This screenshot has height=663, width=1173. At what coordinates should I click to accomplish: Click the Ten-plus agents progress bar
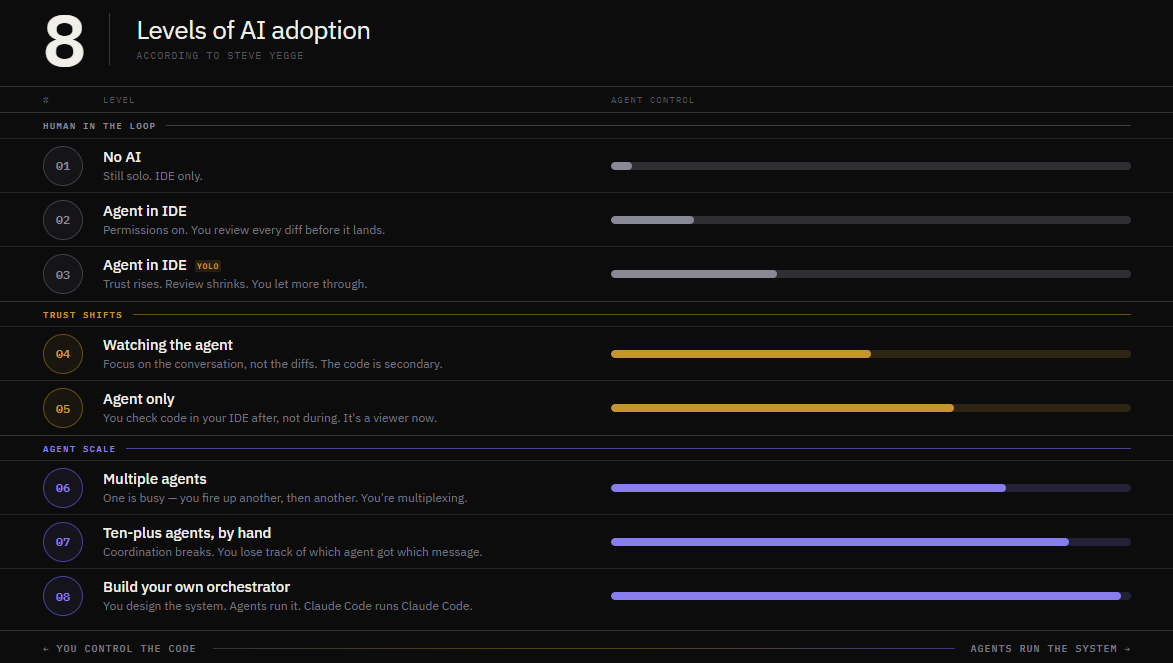pyautogui.click(x=871, y=542)
